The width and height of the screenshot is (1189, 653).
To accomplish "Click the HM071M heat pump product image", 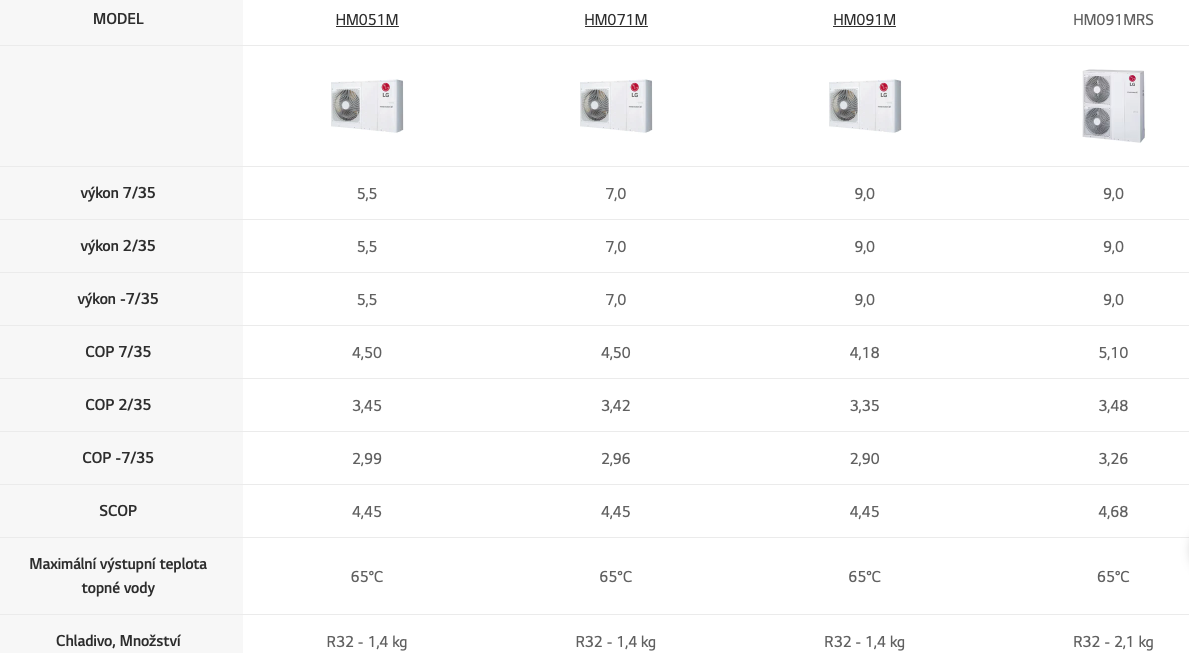I will tap(616, 106).
